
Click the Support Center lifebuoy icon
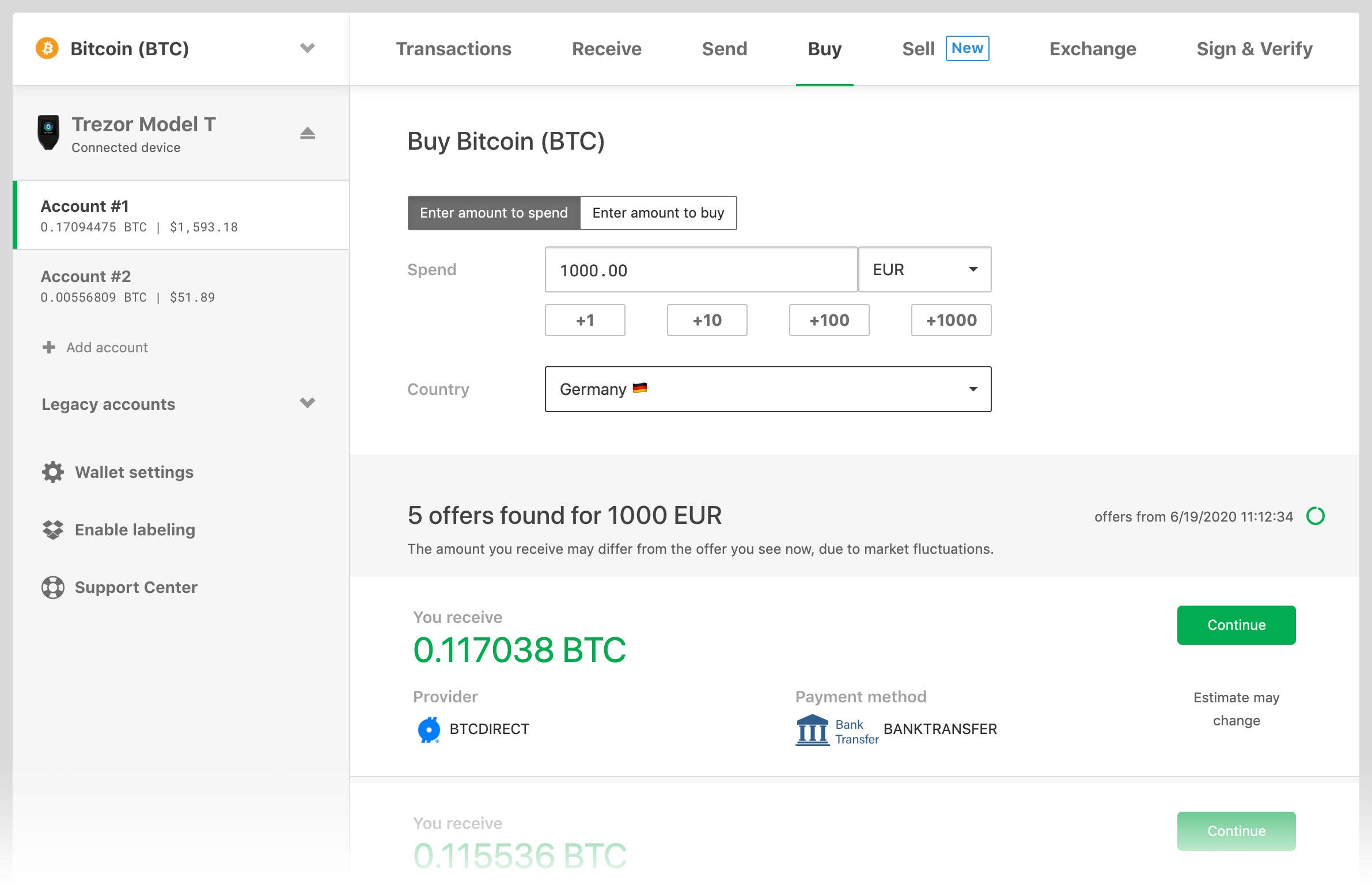coord(53,588)
